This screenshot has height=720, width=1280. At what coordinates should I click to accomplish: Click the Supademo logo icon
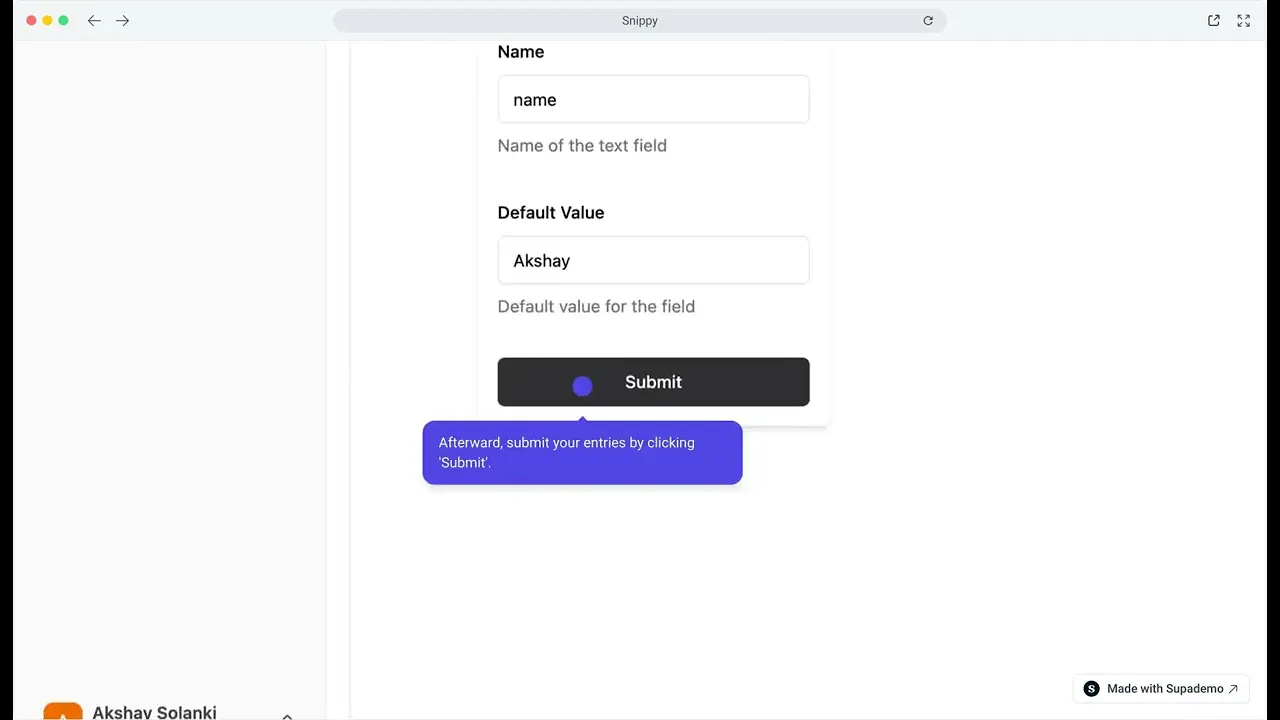(x=1091, y=688)
